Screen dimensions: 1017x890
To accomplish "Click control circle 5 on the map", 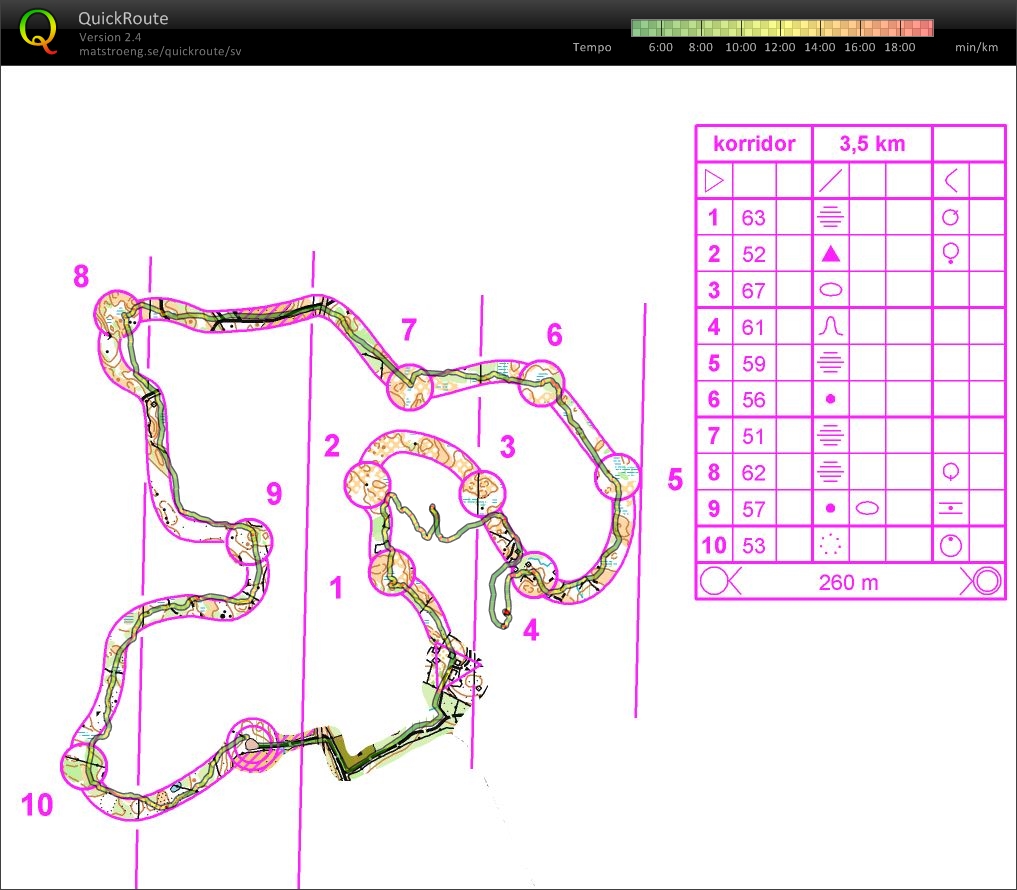I will tap(617, 476).
